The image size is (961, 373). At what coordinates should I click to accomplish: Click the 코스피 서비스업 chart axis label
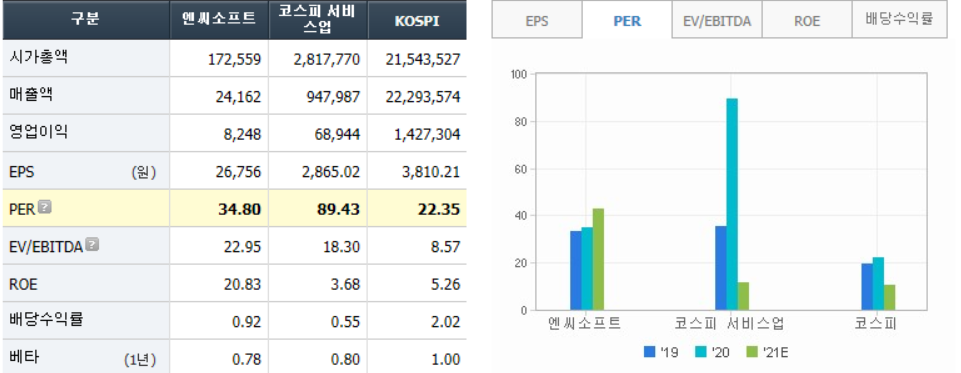tap(729, 323)
